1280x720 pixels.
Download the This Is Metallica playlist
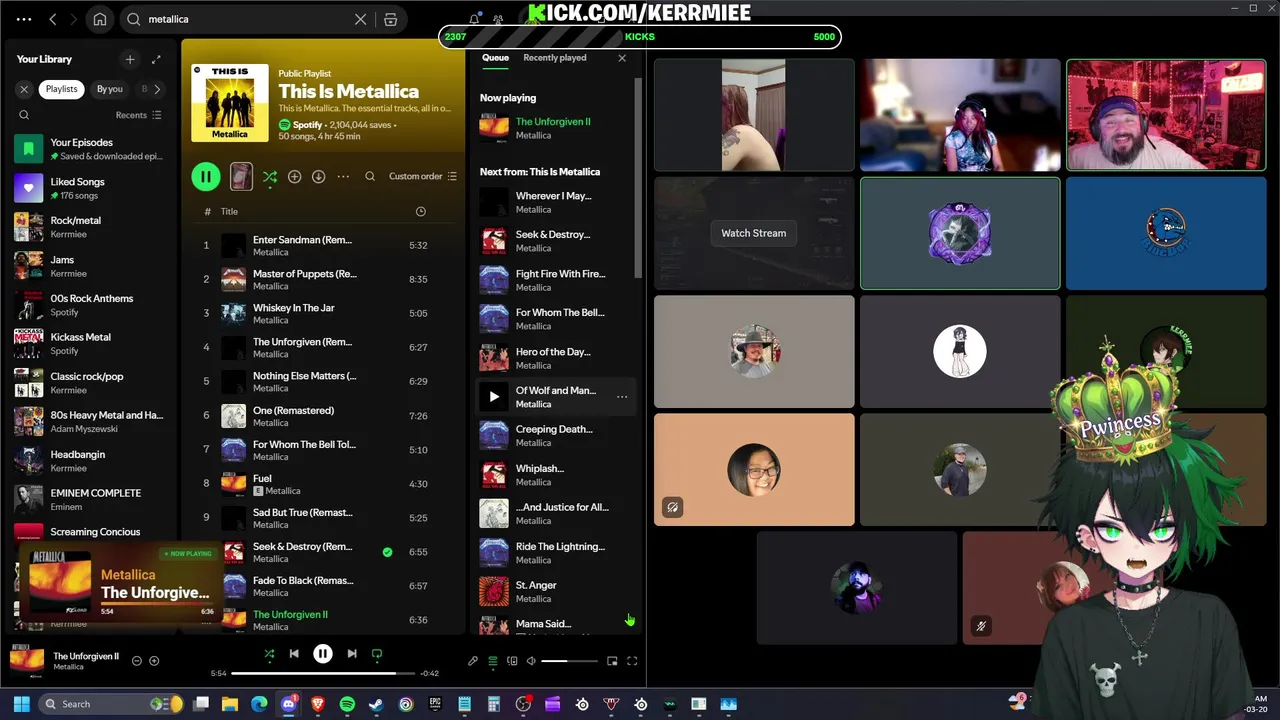tap(318, 176)
